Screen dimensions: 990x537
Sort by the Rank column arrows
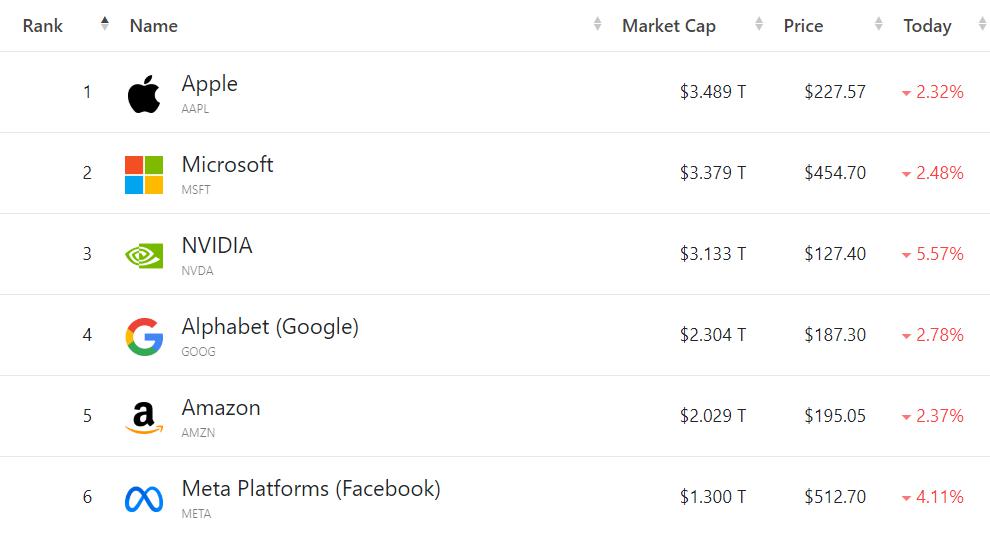click(105, 24)
